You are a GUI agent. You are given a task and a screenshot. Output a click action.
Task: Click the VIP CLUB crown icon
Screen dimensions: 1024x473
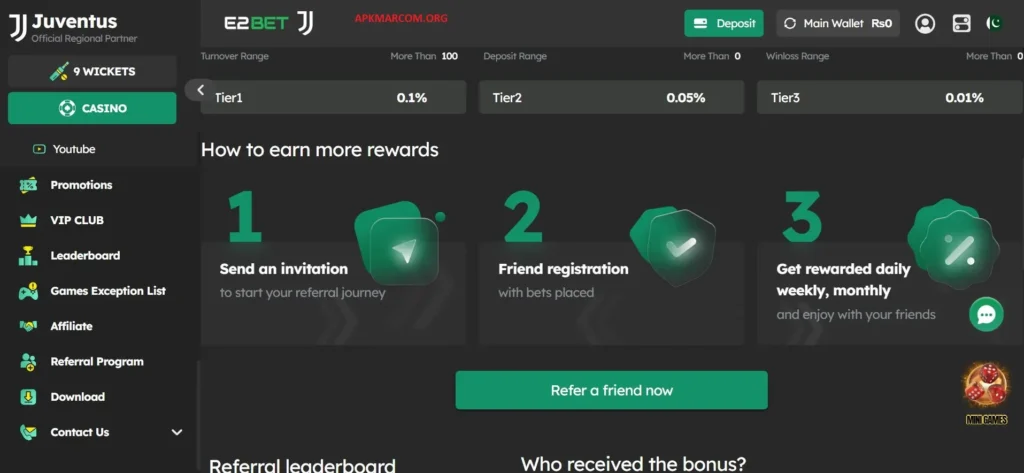pyautogui.click(x=28, y=221)
